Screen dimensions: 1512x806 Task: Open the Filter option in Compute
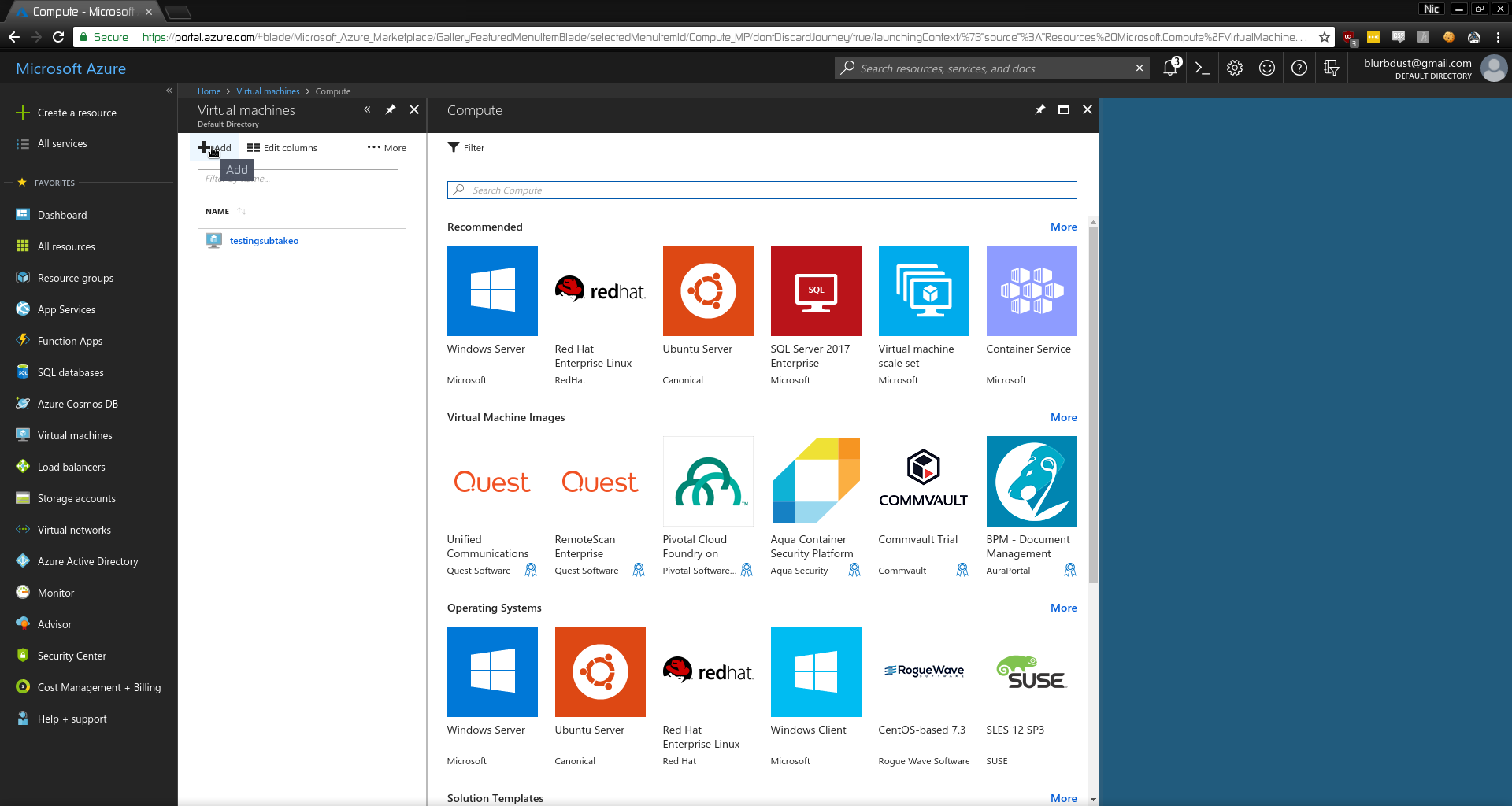pyautogui.click(x=466, y=148)
